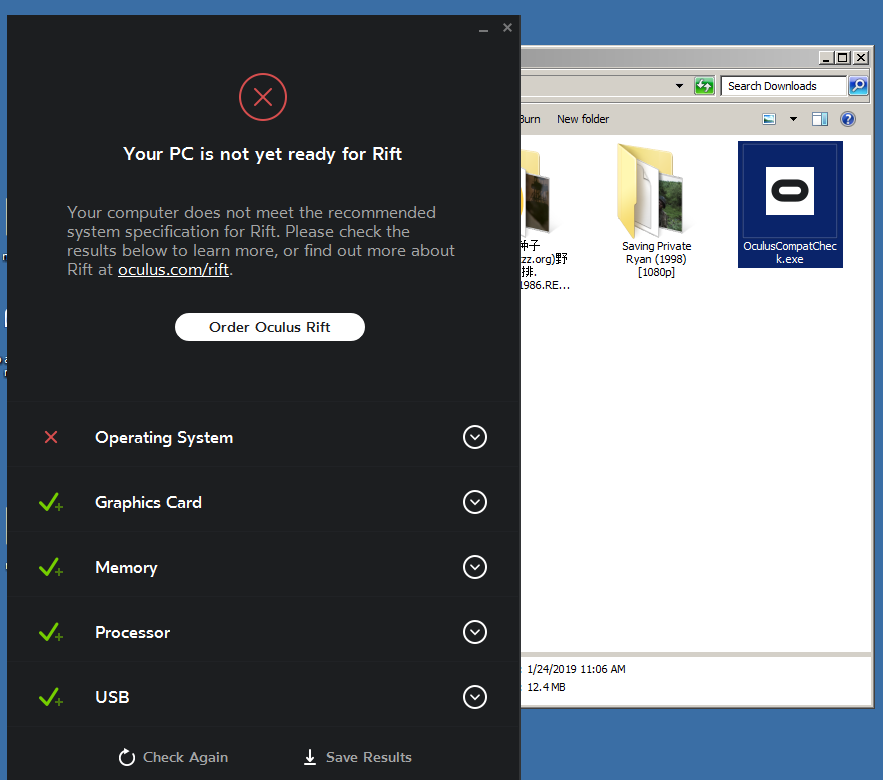The width and height of the screenshot is (883, 780).
Task: Click the 1/24/2019 11:06 AM date in details pane
Action: (x=576, y=669)
